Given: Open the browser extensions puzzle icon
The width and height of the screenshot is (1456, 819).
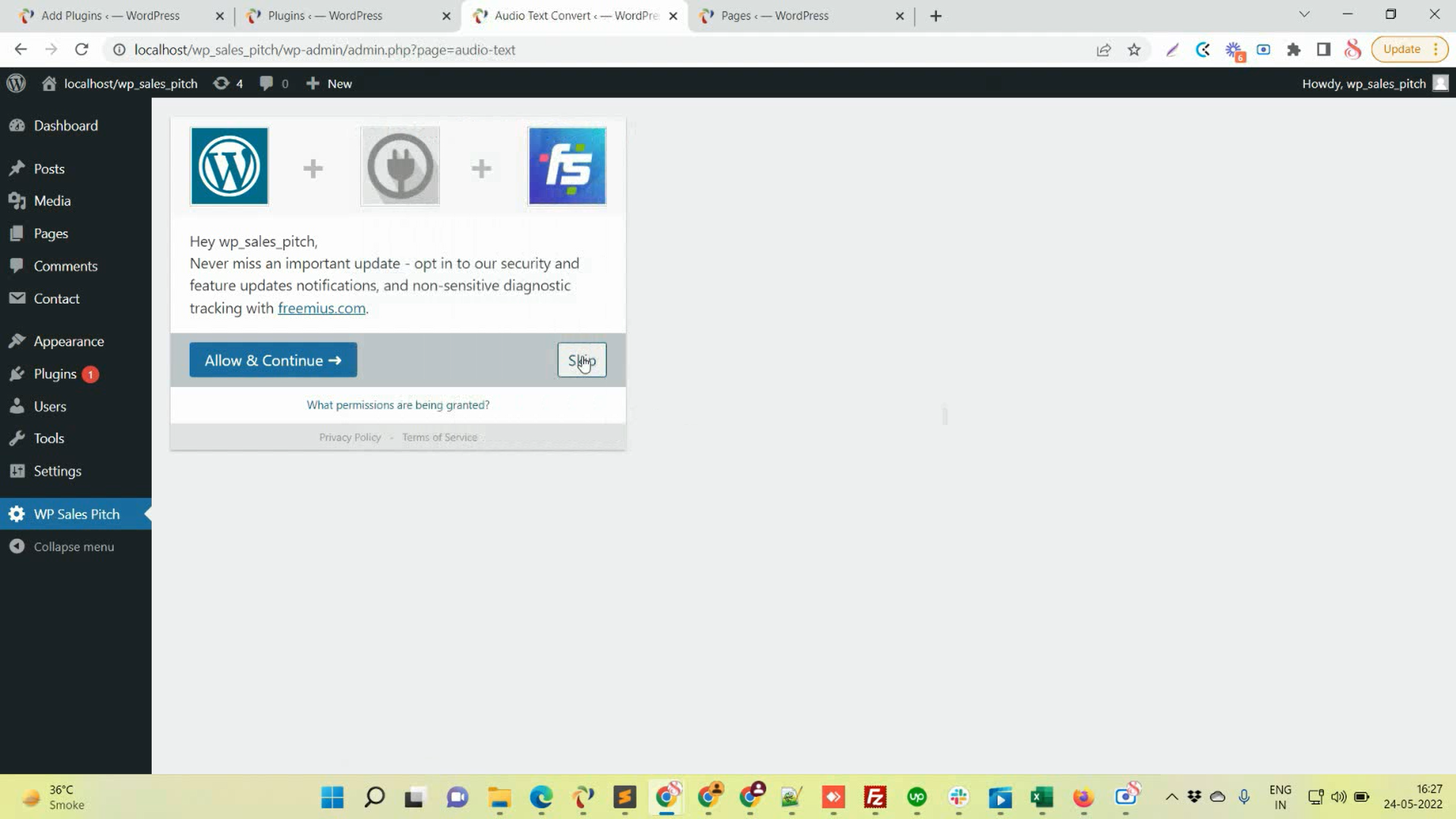Looking at the screenshot, I should coord(1294,50).
